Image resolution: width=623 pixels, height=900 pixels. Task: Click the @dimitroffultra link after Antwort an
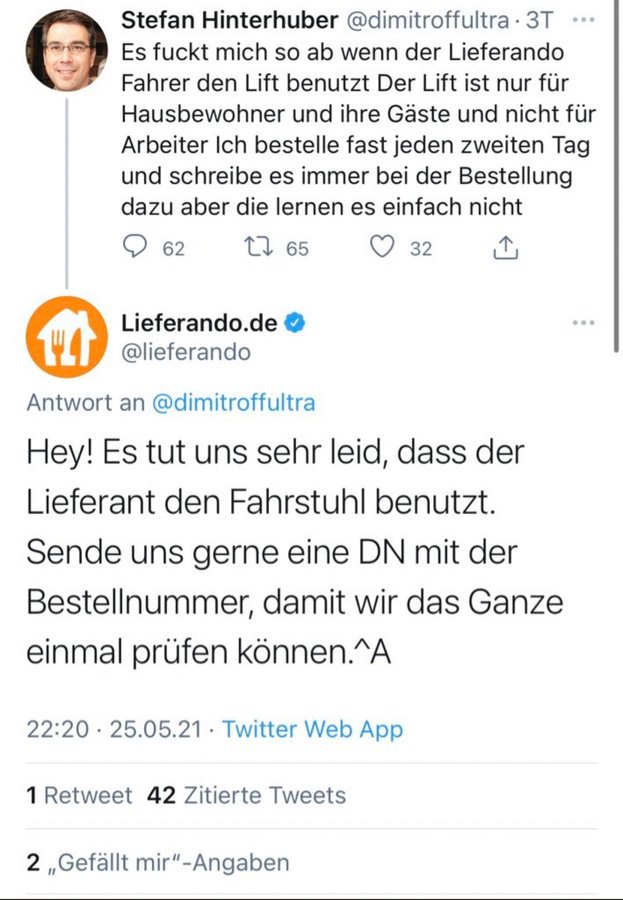(232, 403)
